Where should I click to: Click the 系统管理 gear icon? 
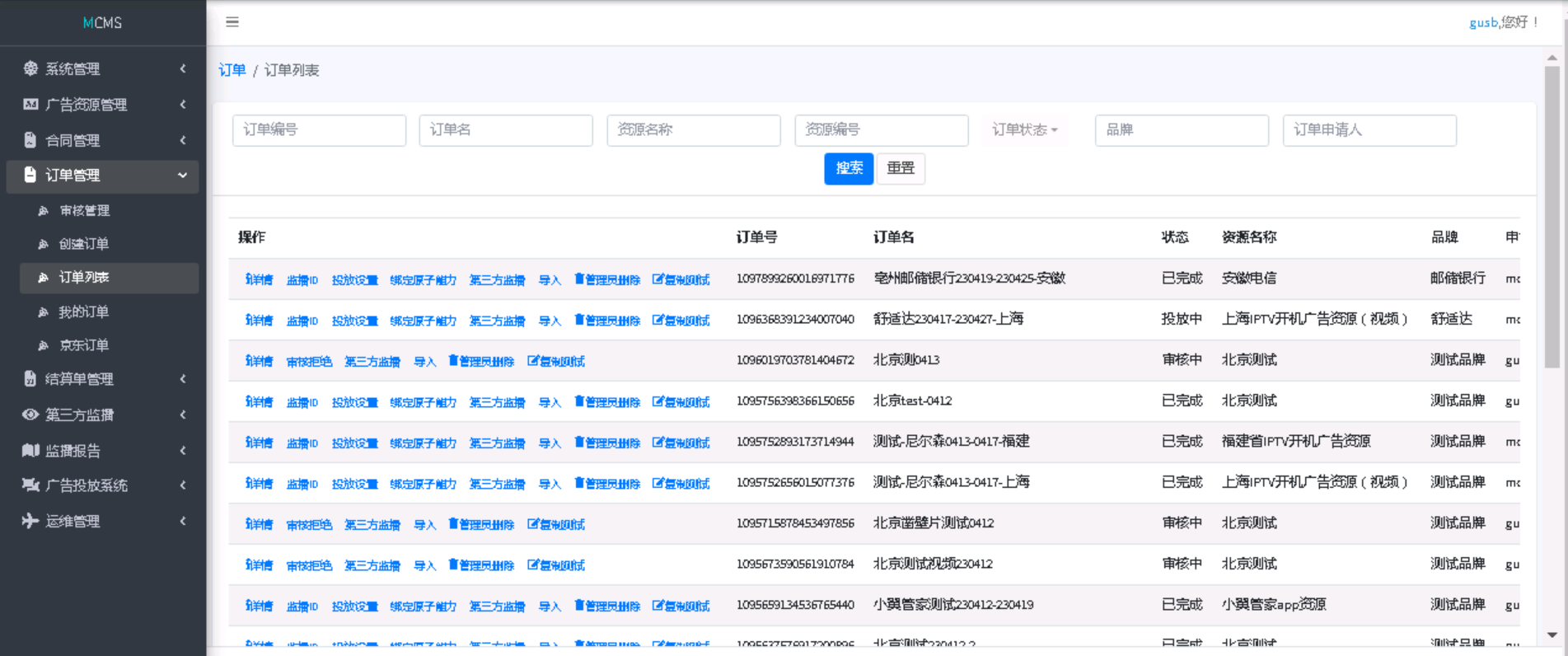pyautogui.click(x=30, y=68)
